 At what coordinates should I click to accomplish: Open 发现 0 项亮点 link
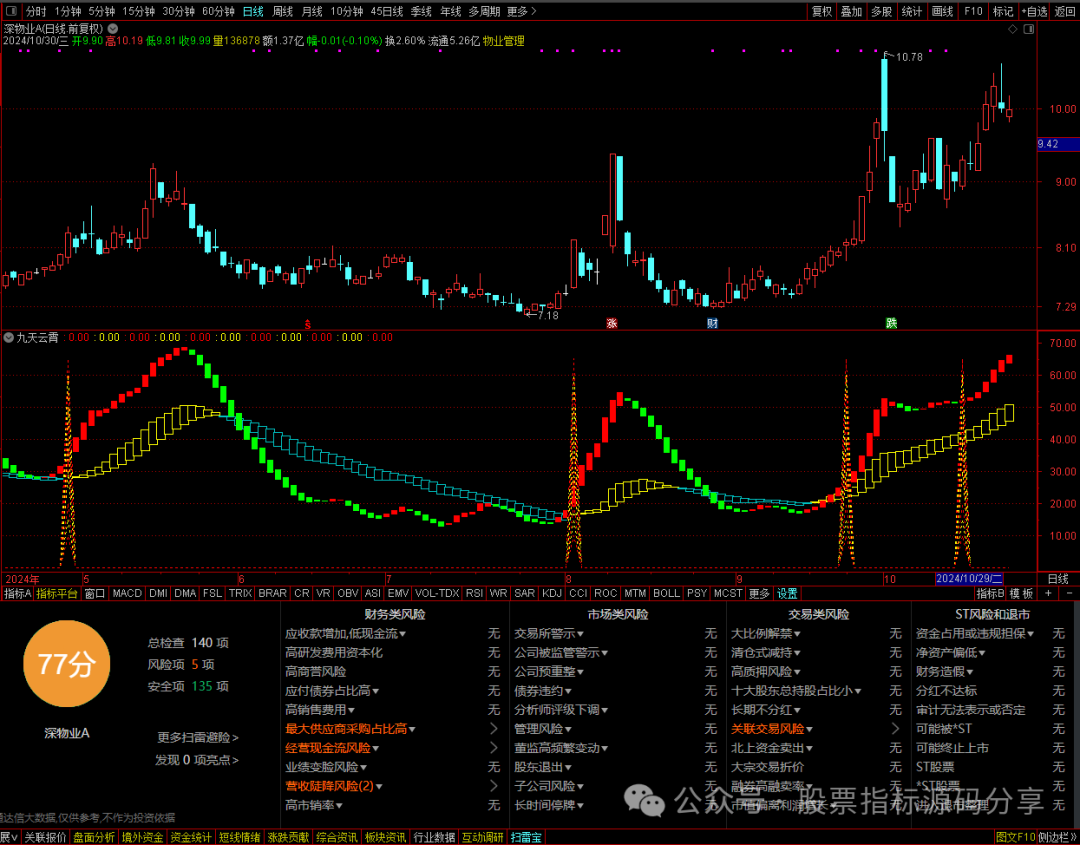click(197, 760)
